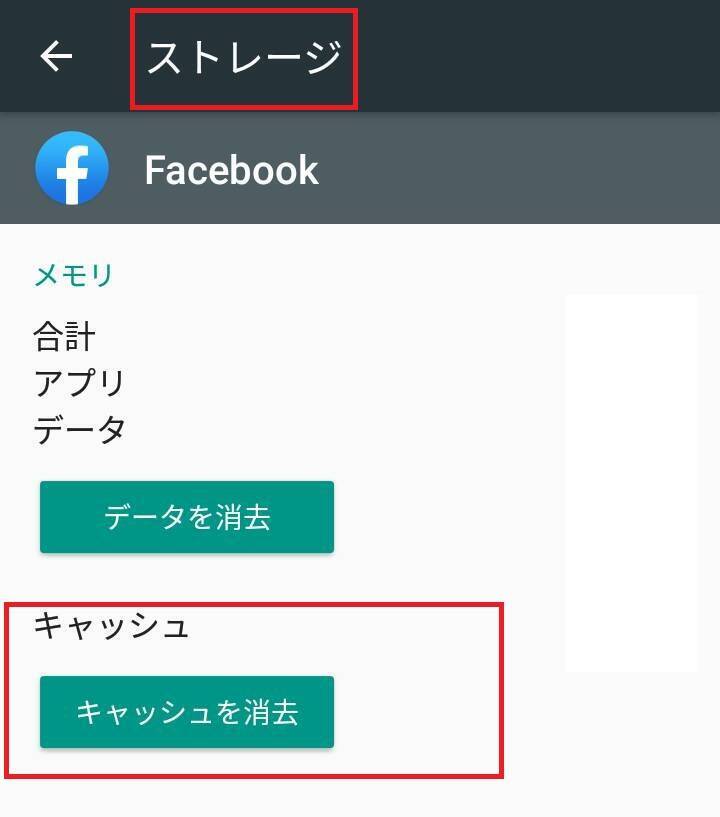Click the blank white values panel at right
The height and width of the screenshot is (817, 720).
point(631,483)
